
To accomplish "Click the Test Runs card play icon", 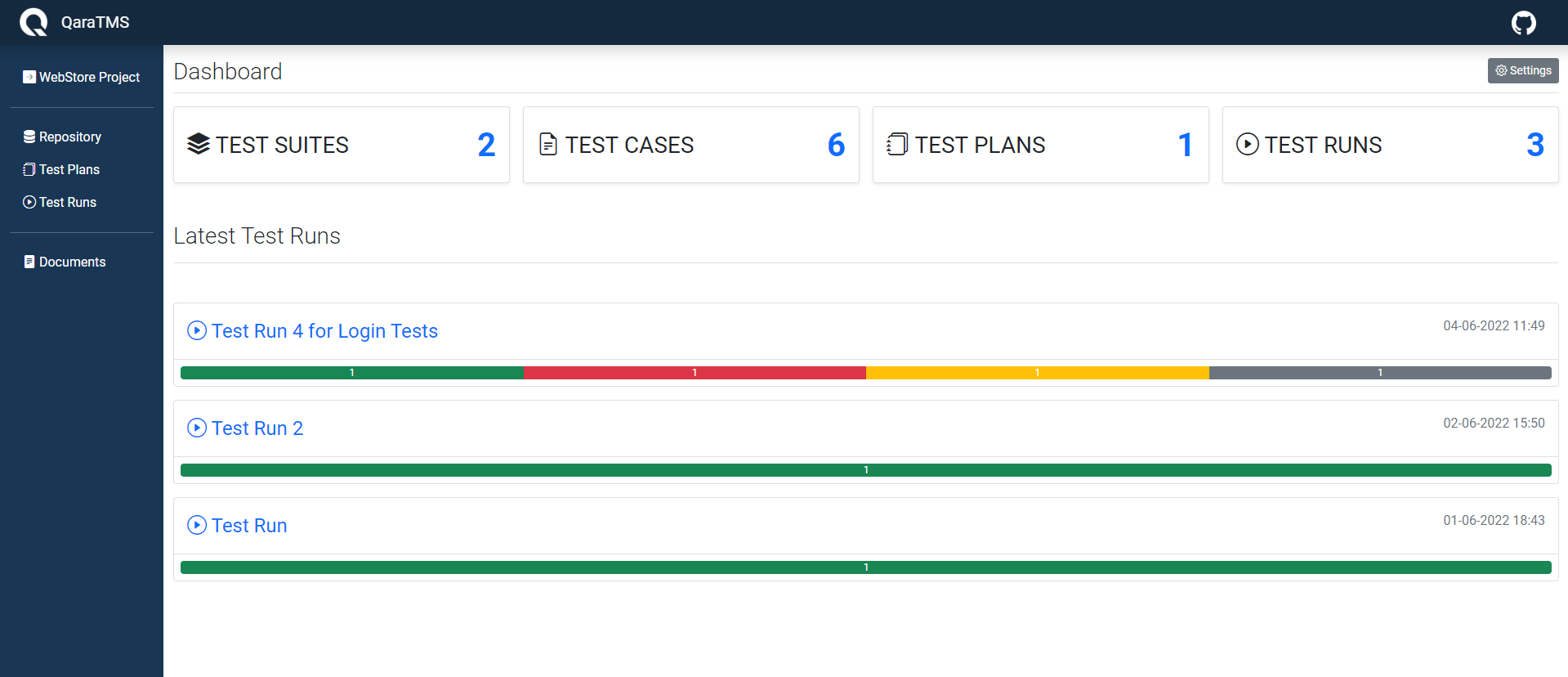I will tap(1248, 144).
